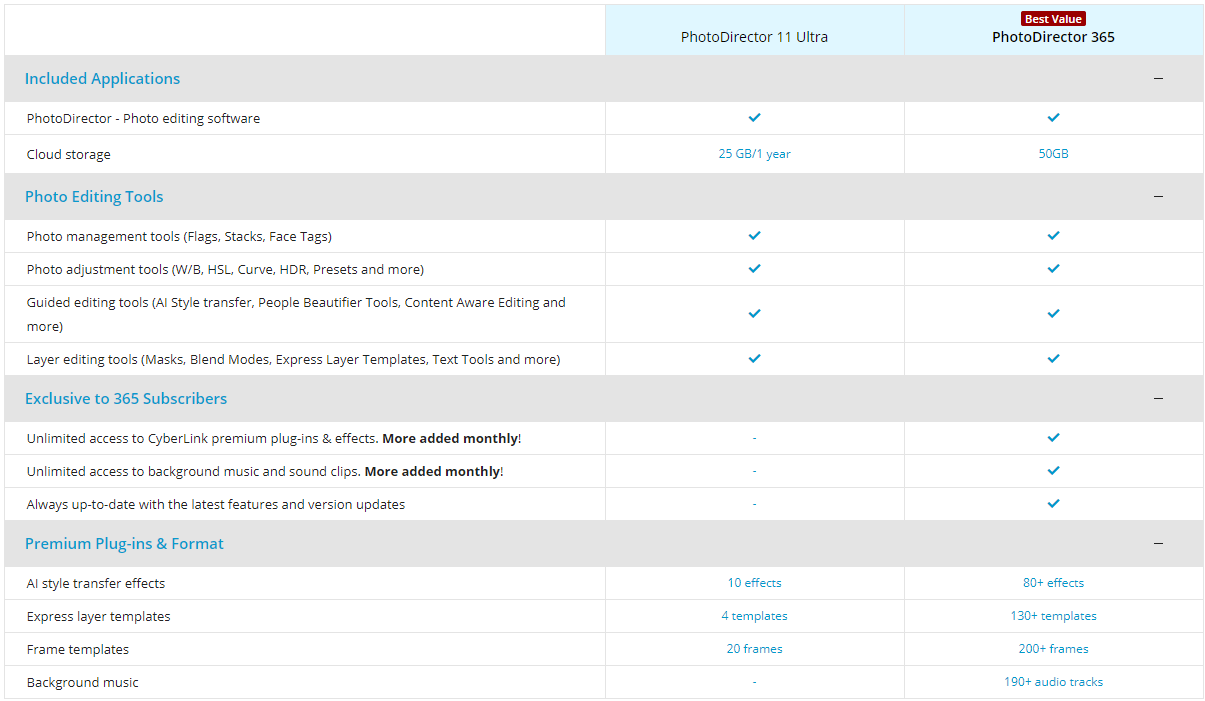Click the Best Value badge
The width and height of the screenshot is (1205, 701).
coord(1053,19)
